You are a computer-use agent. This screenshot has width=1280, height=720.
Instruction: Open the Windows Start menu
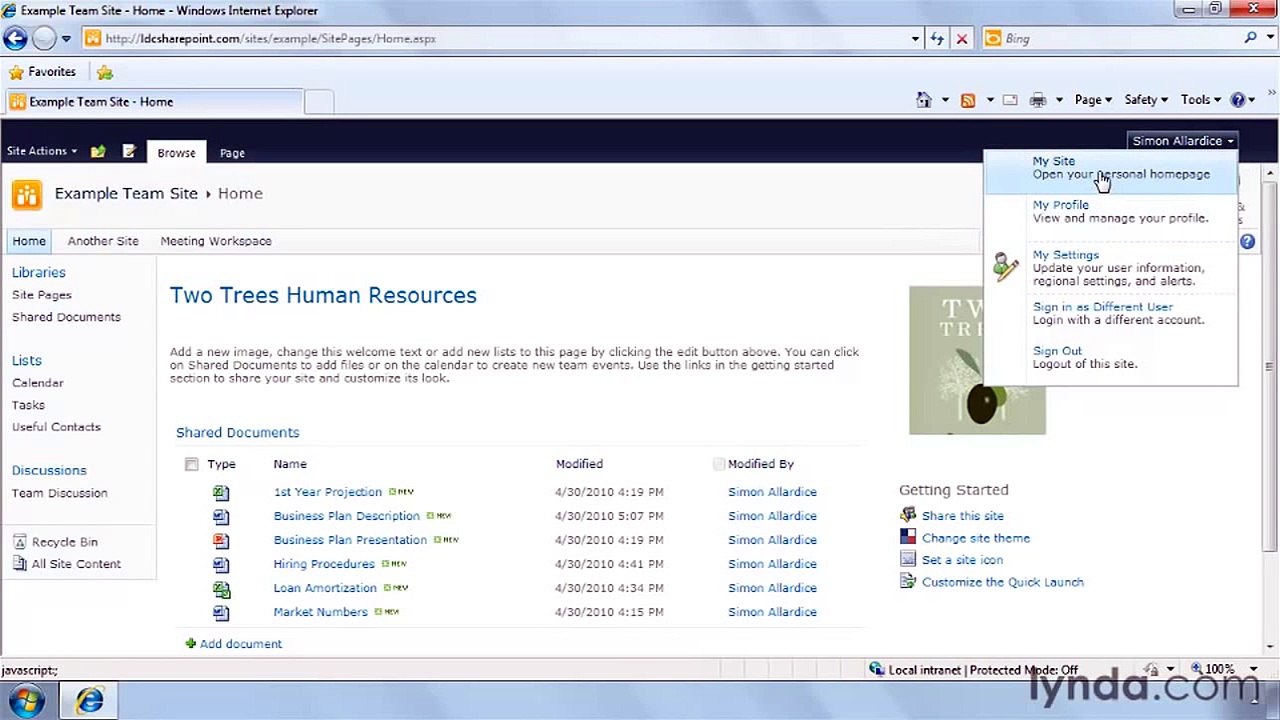(x=26, y=701)
